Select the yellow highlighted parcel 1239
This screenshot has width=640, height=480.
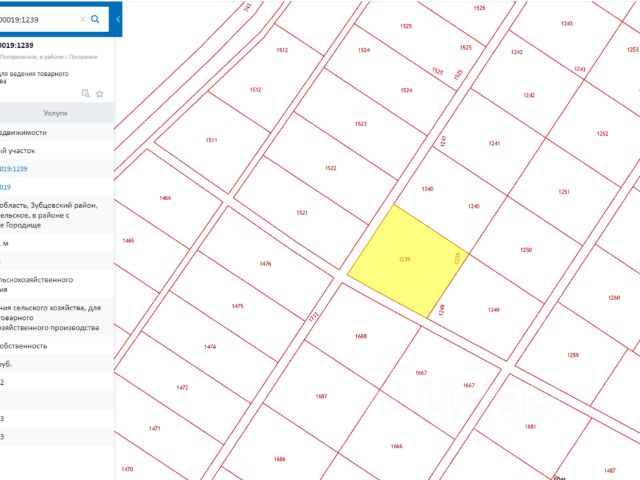(x=407, y=261)
